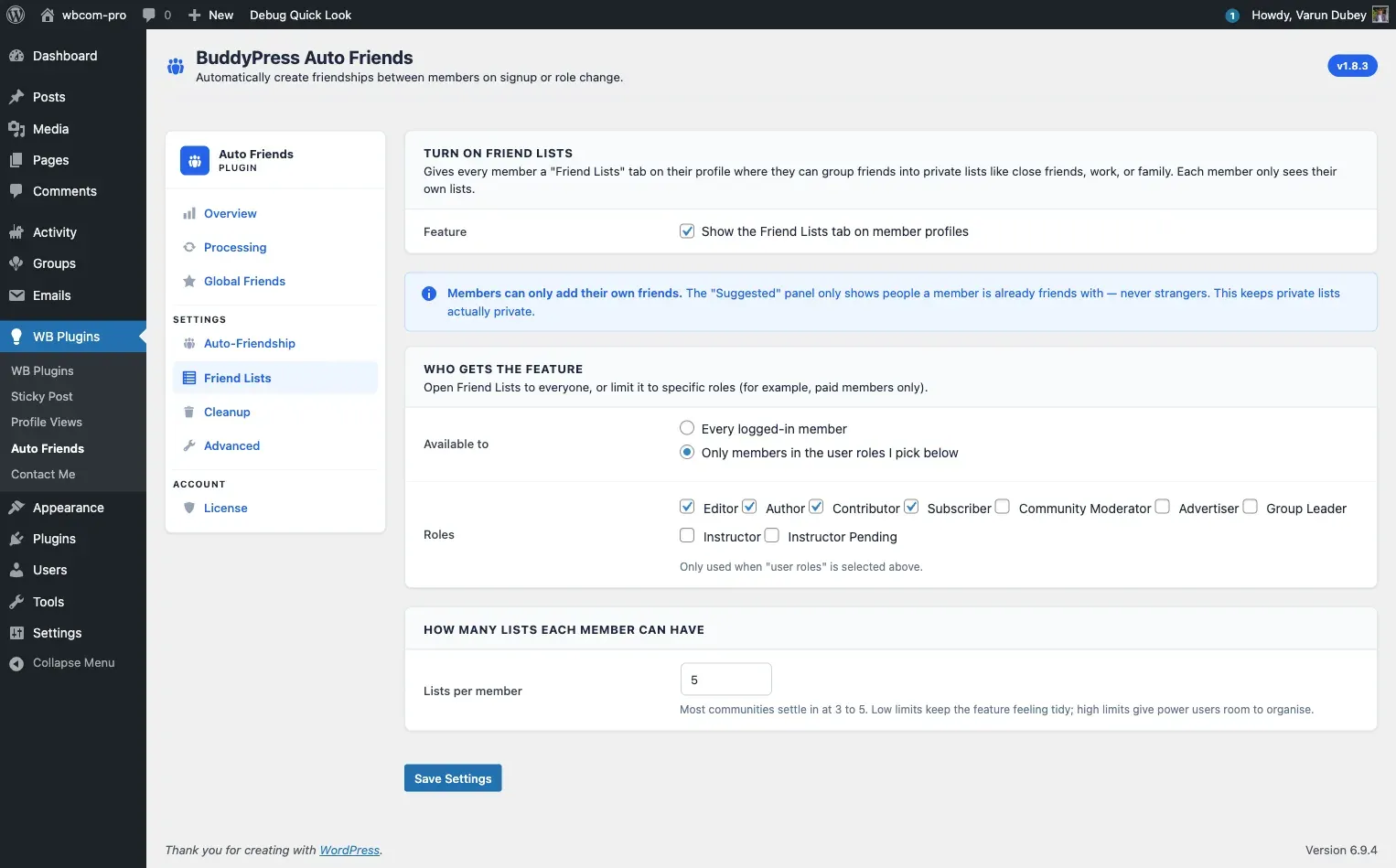Select the Every logged-in member radio option
The height and width of the screenshot is (868, 1396).
687,428
